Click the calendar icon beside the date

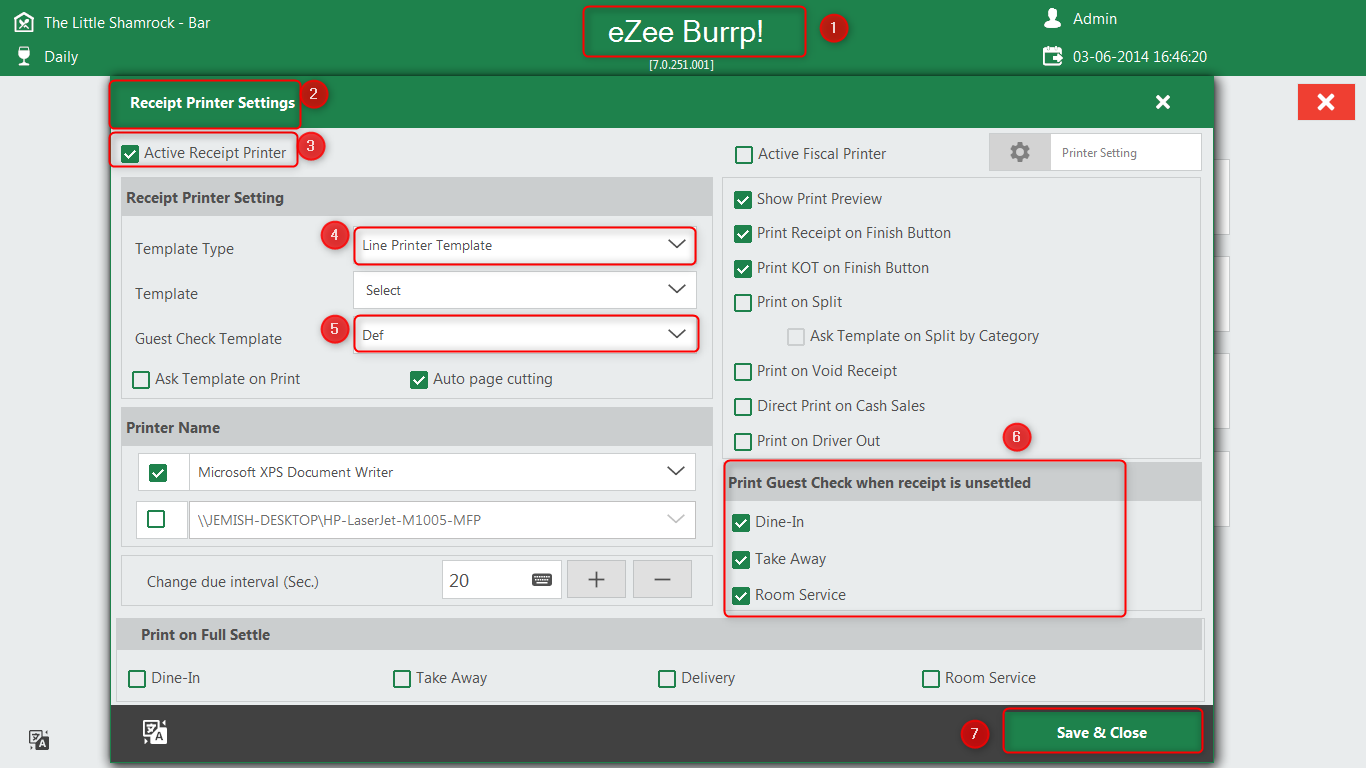tap(1053, 56)
